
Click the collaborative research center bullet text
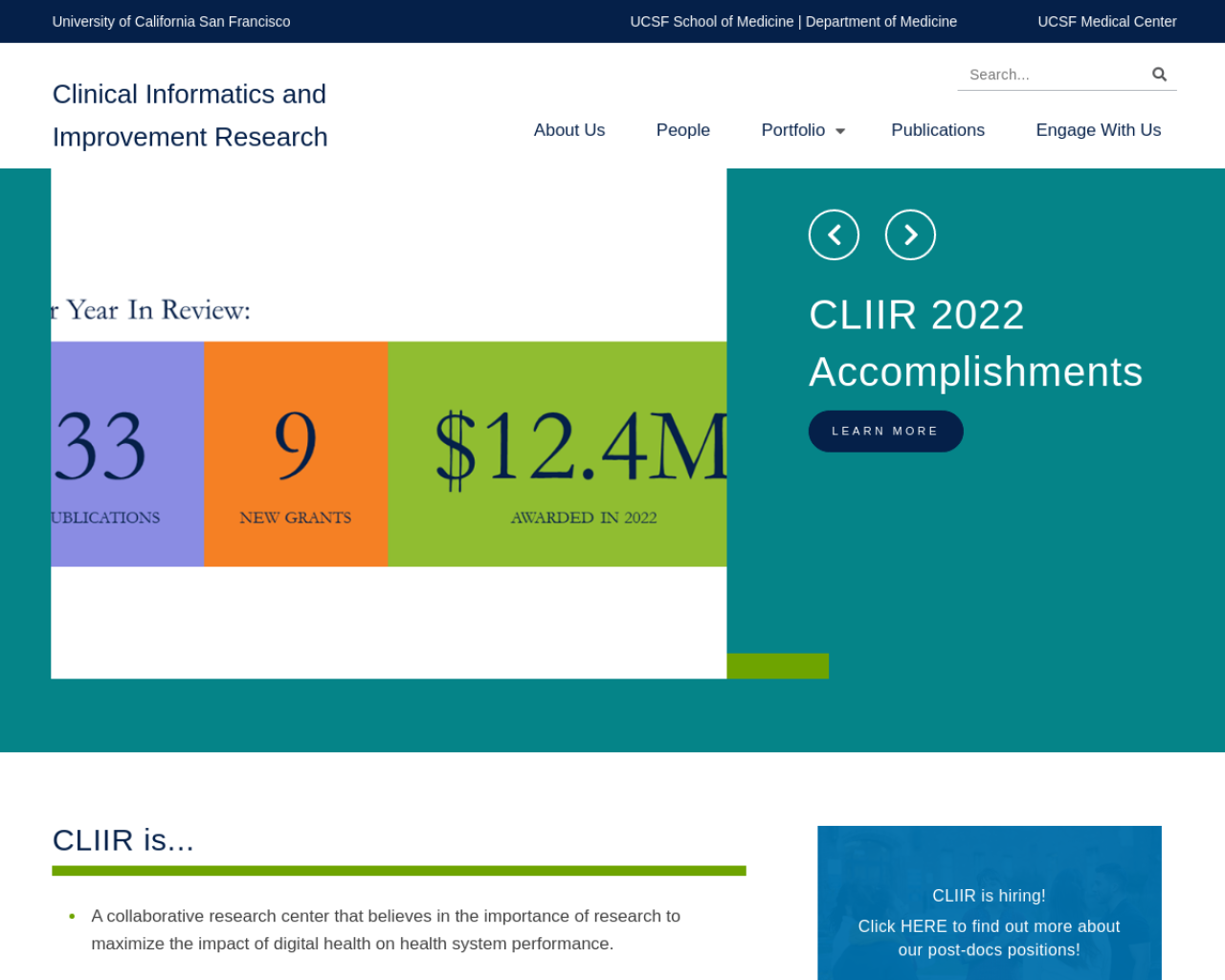point(386,930)
